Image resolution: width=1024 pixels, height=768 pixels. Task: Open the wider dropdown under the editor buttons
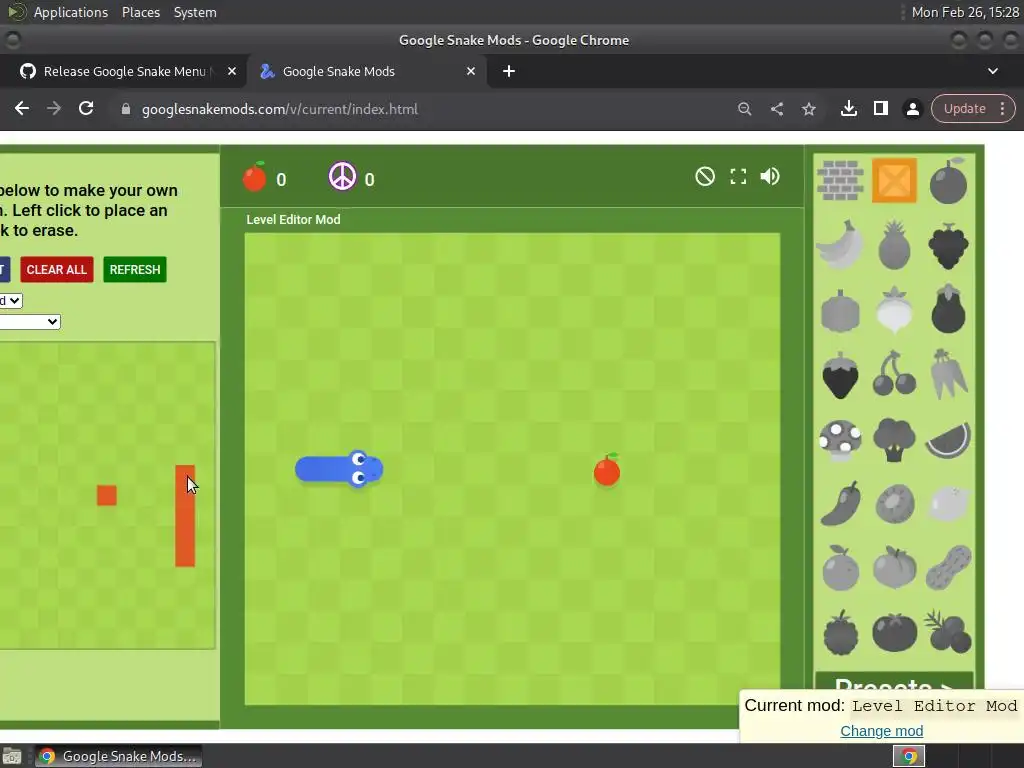point(29,321)
